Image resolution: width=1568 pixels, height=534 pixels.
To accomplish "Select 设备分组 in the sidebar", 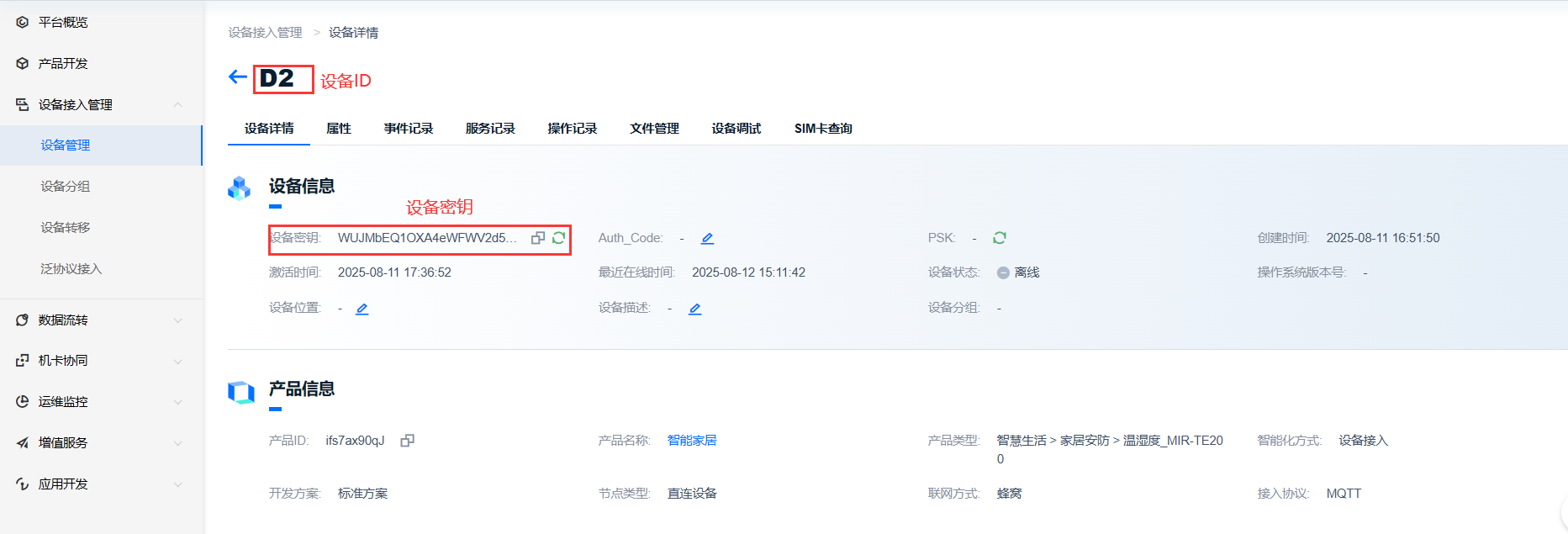I will [x=66, y=187].
